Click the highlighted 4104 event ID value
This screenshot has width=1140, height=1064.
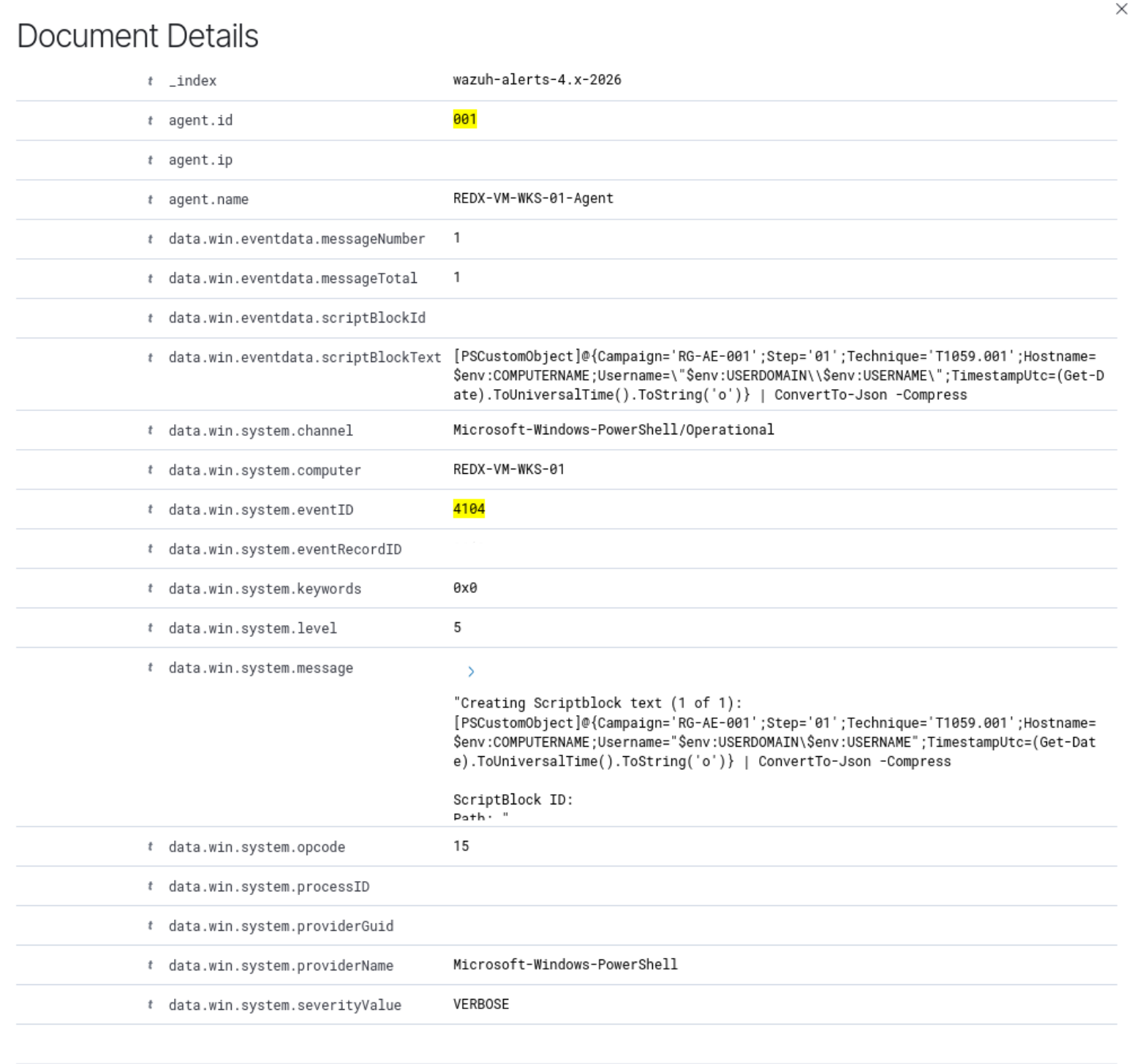[x=469, y=508]
